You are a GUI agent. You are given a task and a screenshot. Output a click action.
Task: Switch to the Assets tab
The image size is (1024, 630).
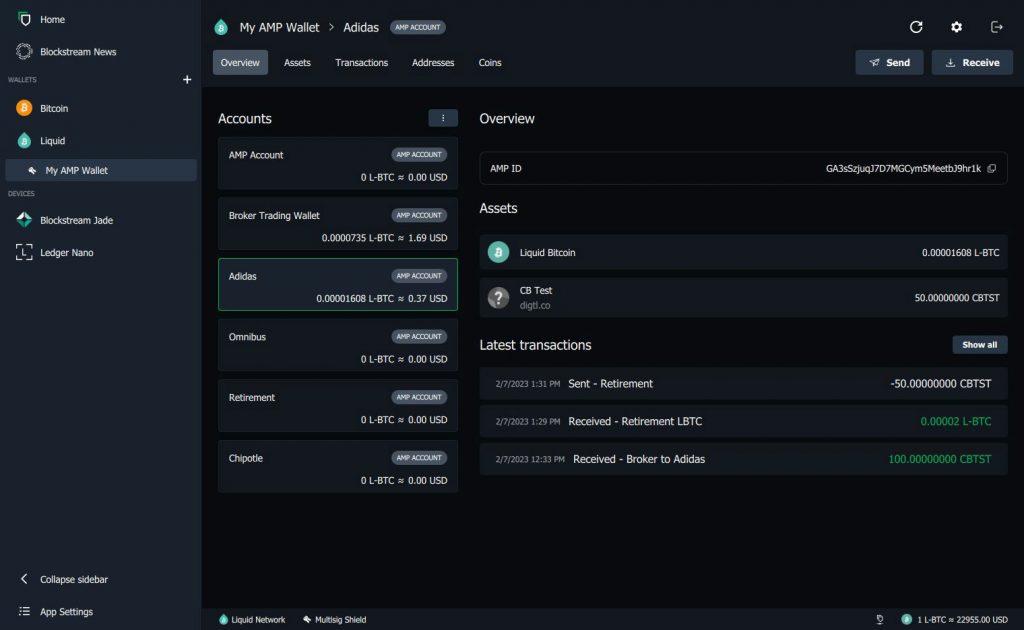[x=297, y=63]
